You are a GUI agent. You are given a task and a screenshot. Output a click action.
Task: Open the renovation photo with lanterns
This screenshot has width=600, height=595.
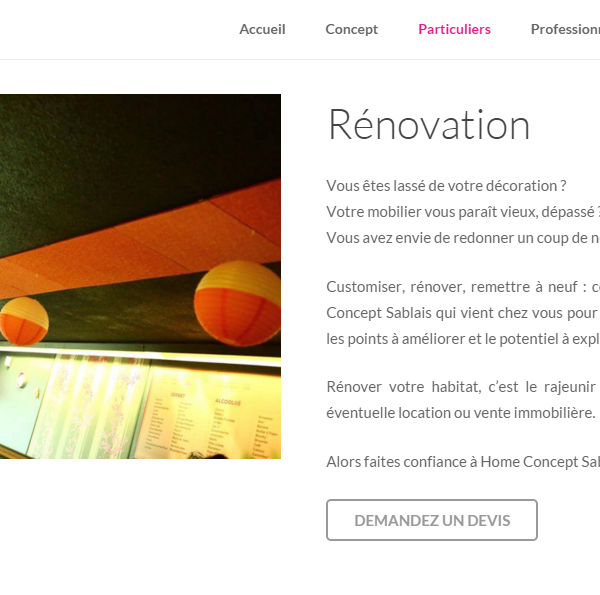tap(140, 276)
